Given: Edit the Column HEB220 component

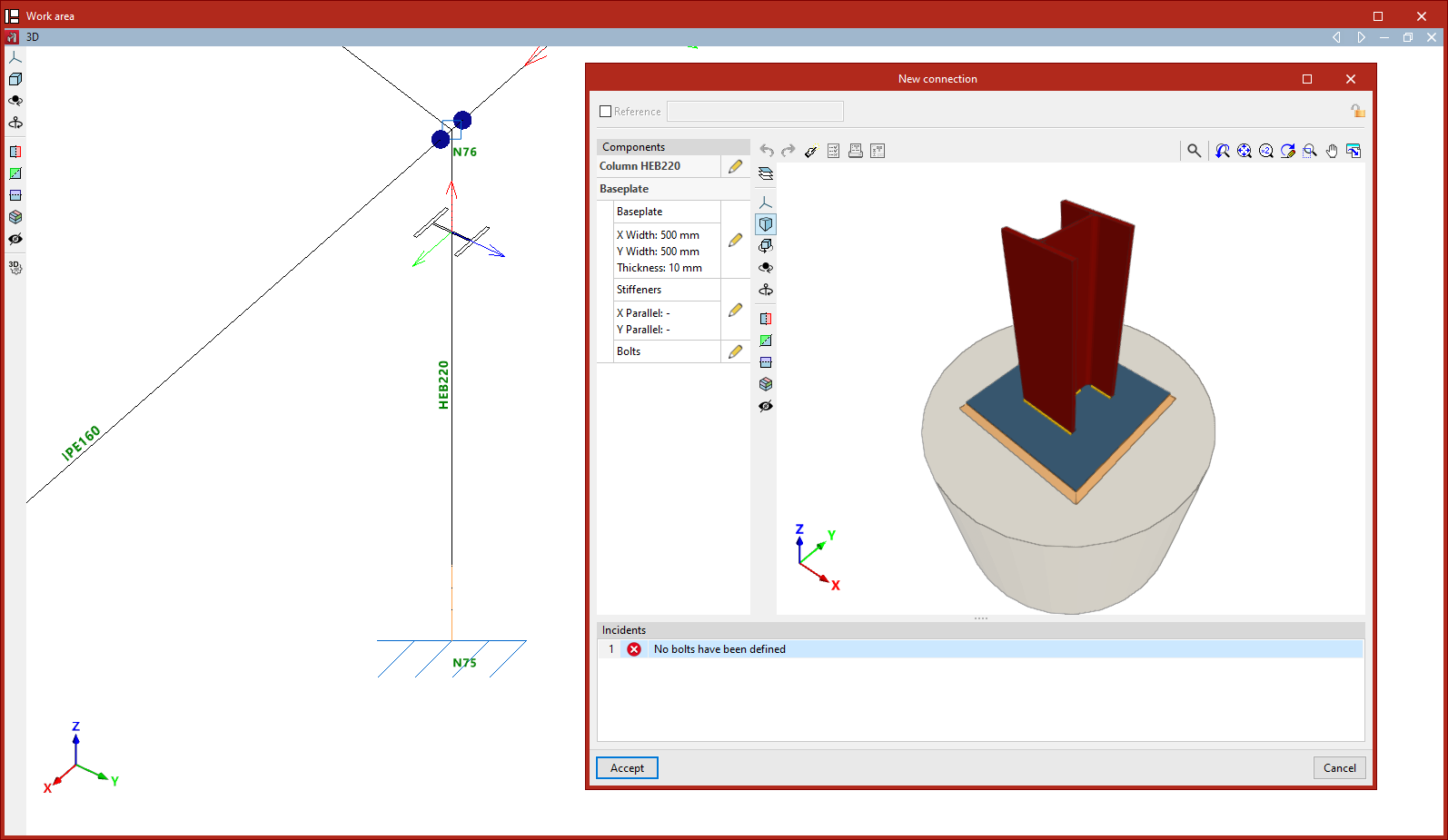Looking at the screenshot, I should click(735, 166).
